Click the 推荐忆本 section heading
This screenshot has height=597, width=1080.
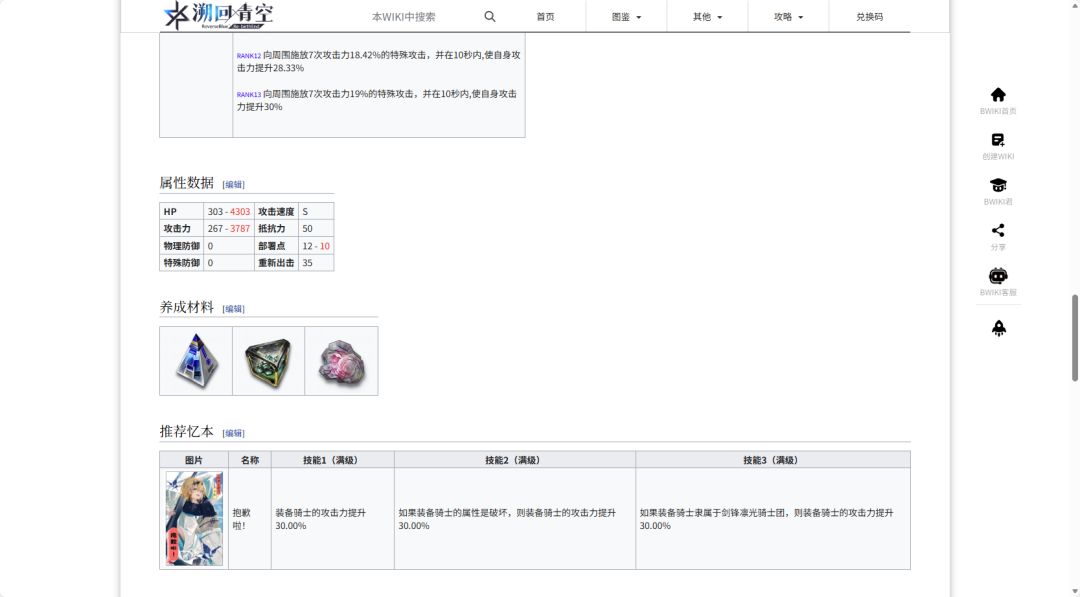coord(187,431)
